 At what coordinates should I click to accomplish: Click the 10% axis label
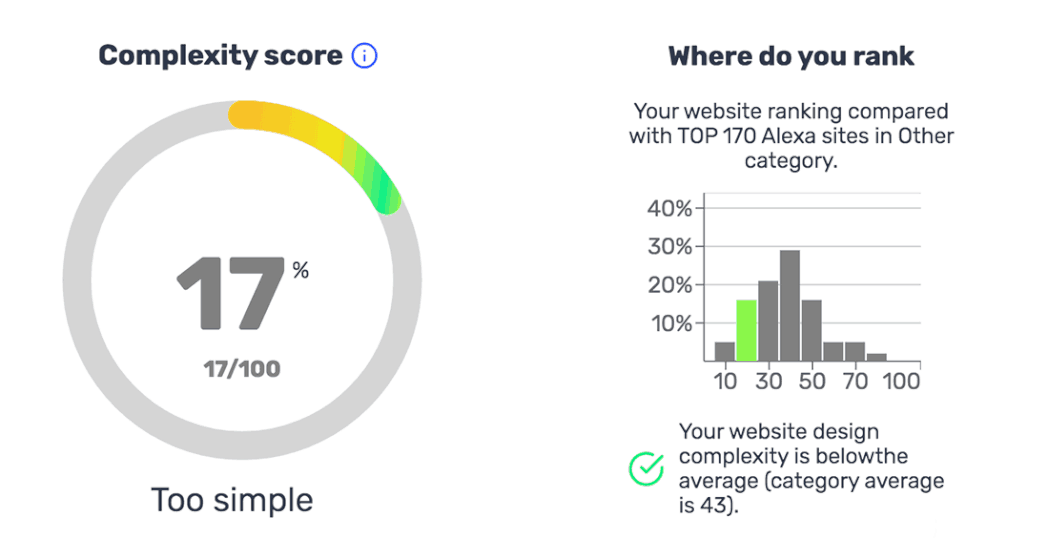[672, 324]
